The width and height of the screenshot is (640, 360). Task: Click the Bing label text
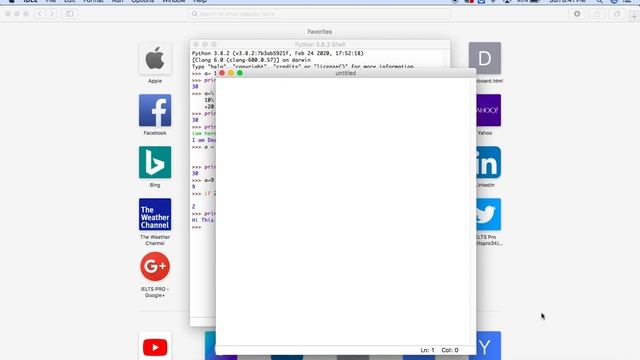[x=155, y=185]
